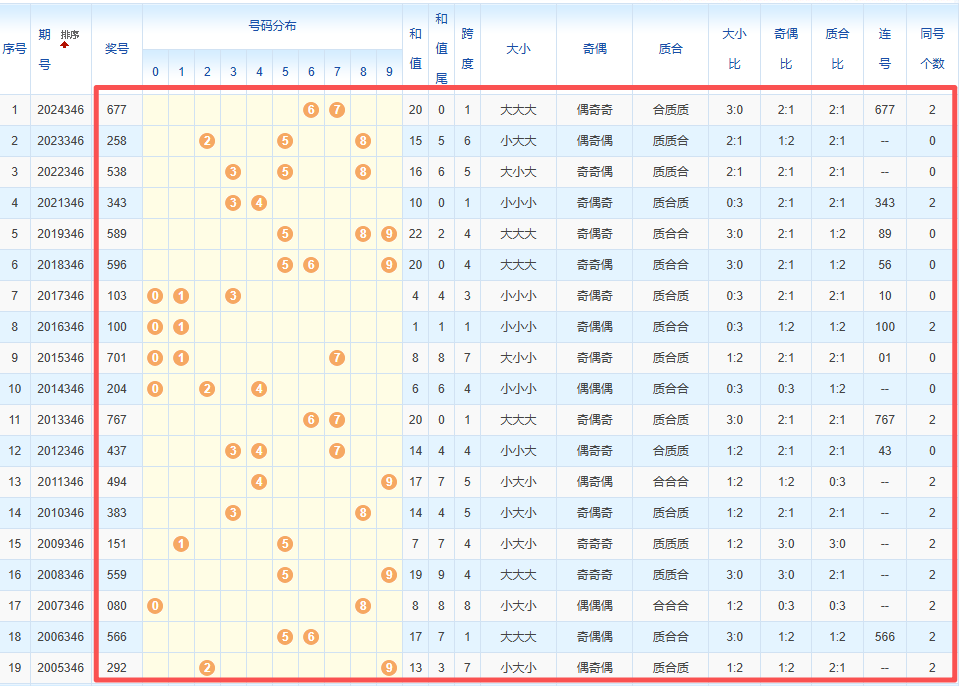The width and height of the screenshot is (960, 686).
Task: Select orange ball 9 in row 2019346
Action: coord(389,234)
